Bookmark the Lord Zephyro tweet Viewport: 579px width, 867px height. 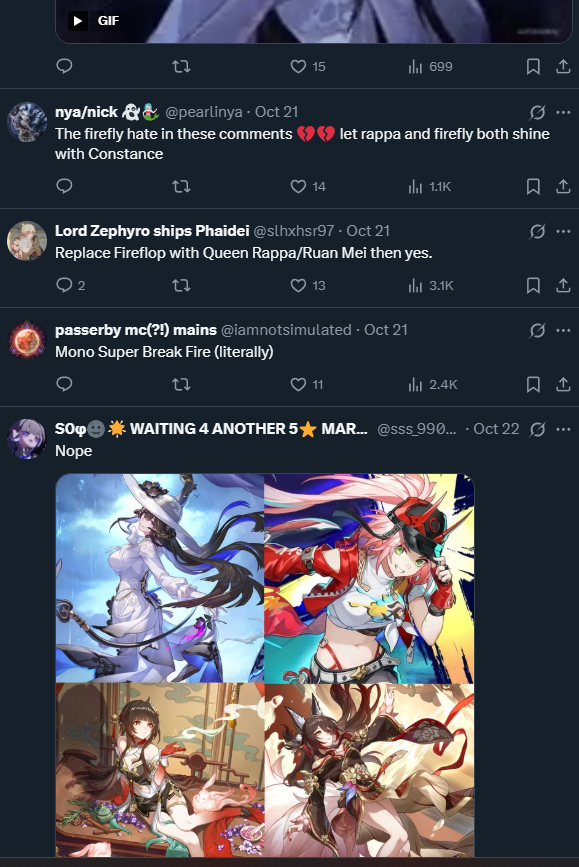[x=533, y=285]
